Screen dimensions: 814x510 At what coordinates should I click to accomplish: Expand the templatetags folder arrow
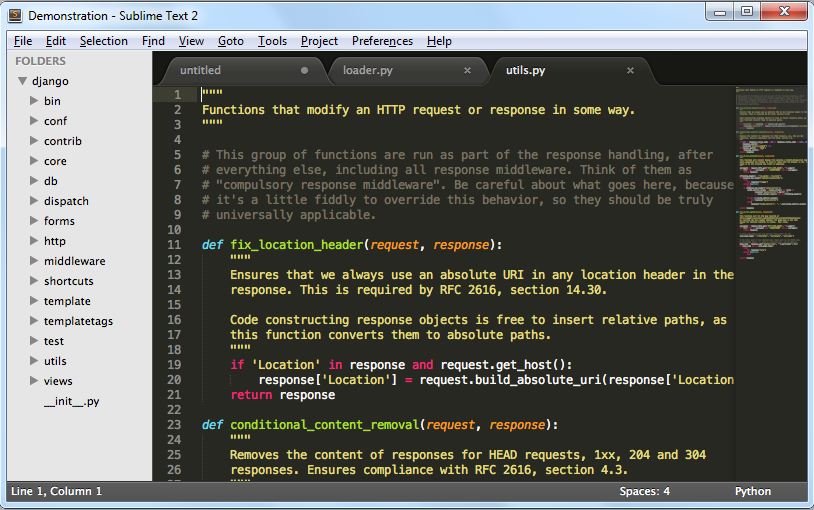coord(35,321)
